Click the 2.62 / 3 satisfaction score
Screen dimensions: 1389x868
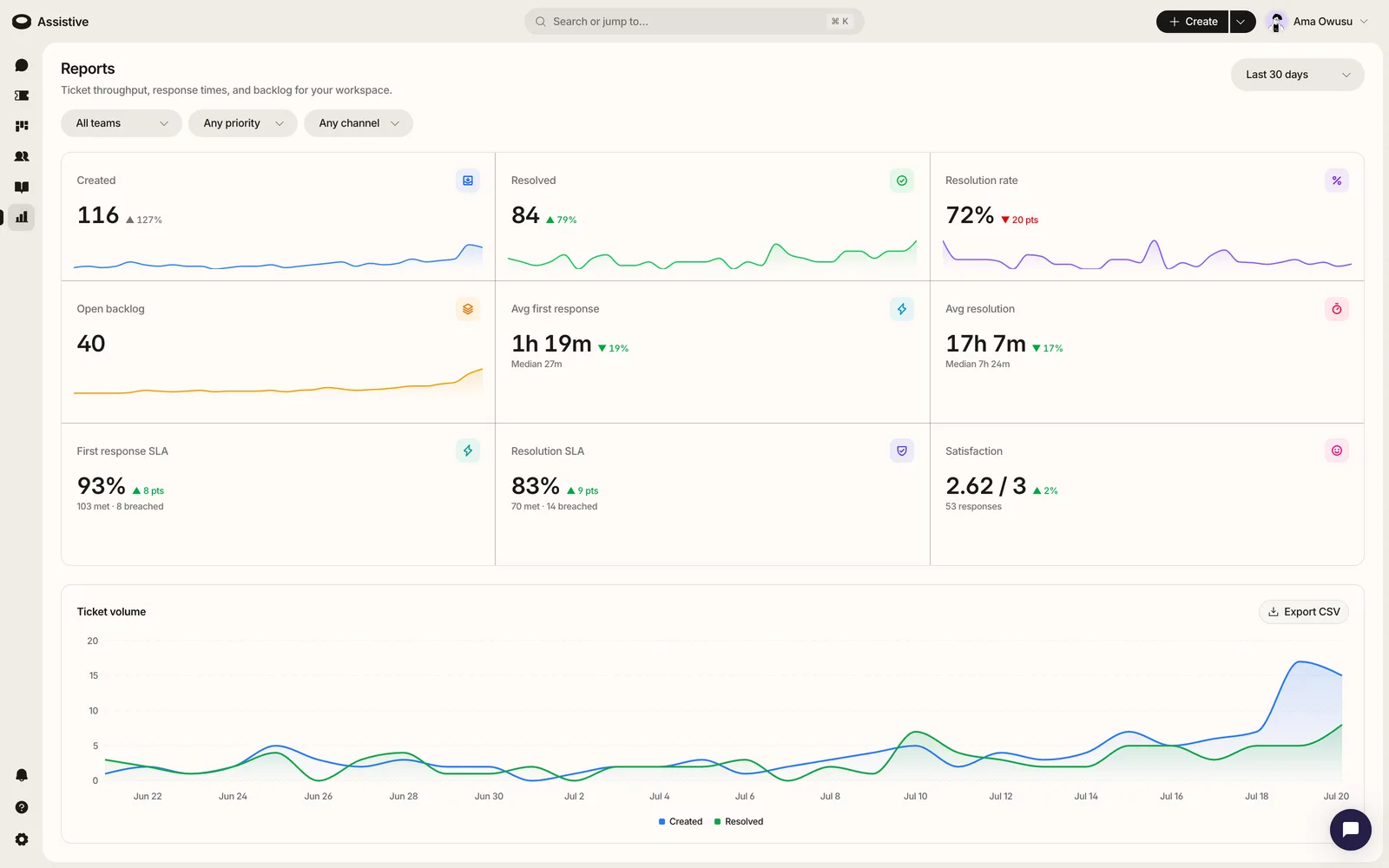[985, 486]
